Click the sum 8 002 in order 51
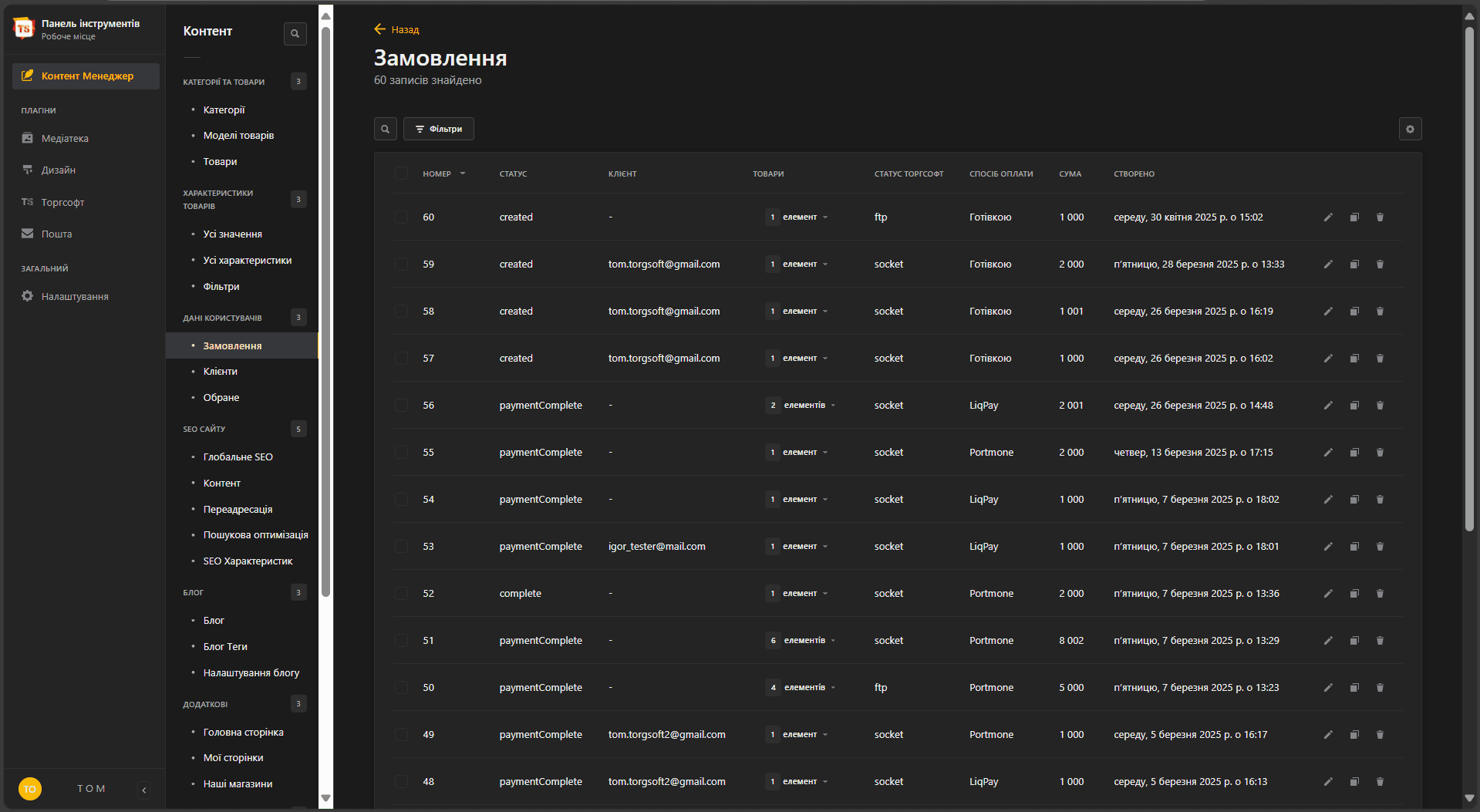Viewport: 1480px width, 812px height. coord(1071,641)
